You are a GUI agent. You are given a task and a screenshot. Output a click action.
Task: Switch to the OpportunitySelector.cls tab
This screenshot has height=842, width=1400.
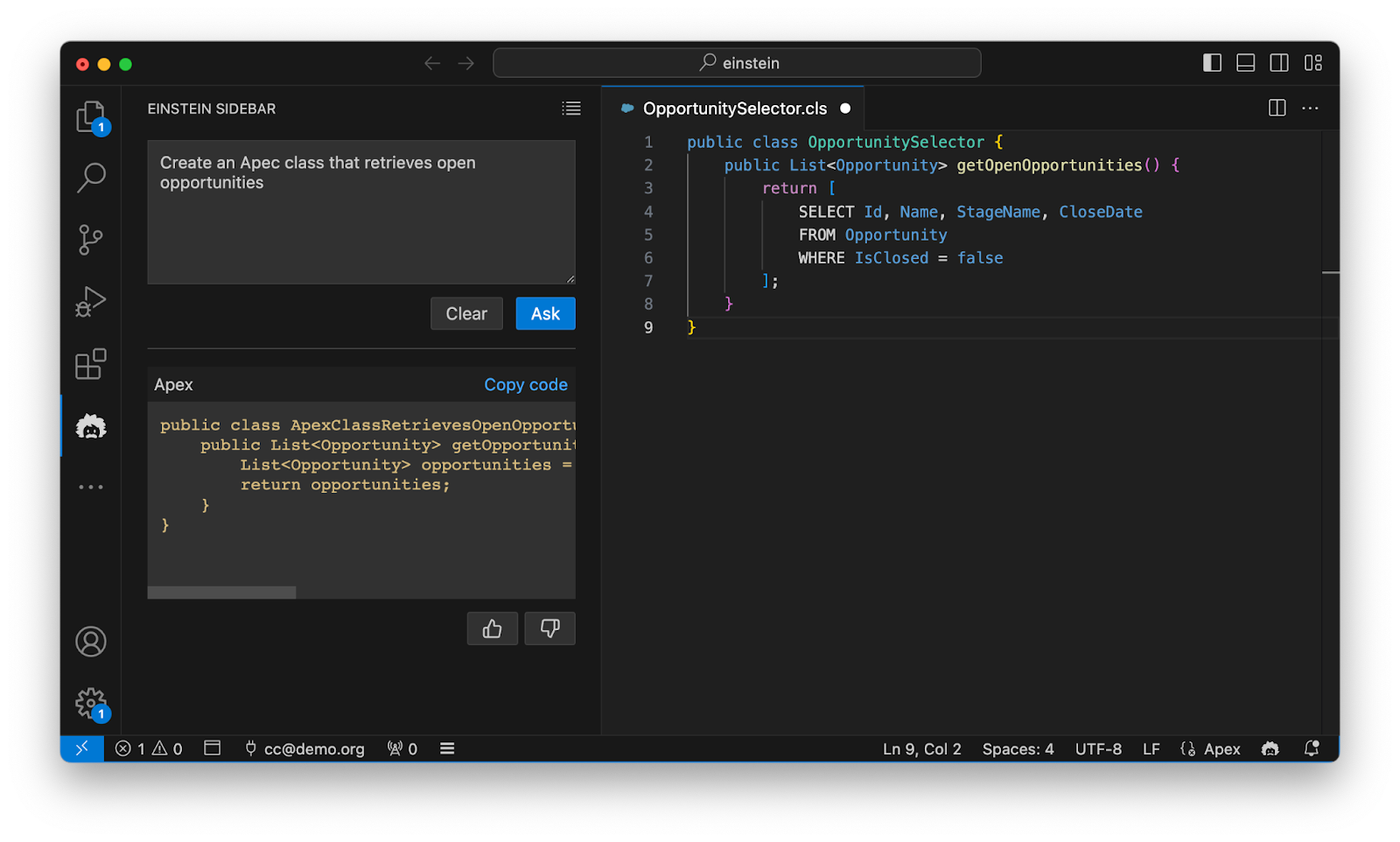click(733, 109)
